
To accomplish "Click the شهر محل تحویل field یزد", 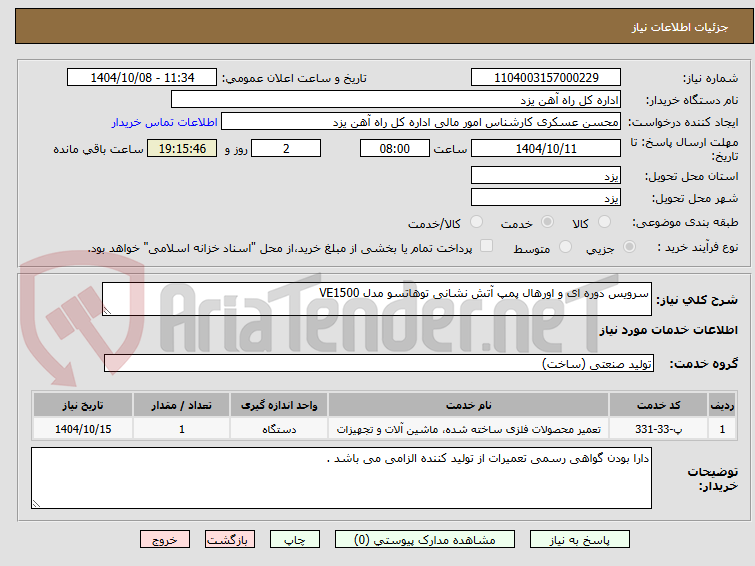I will pos(546,197).
